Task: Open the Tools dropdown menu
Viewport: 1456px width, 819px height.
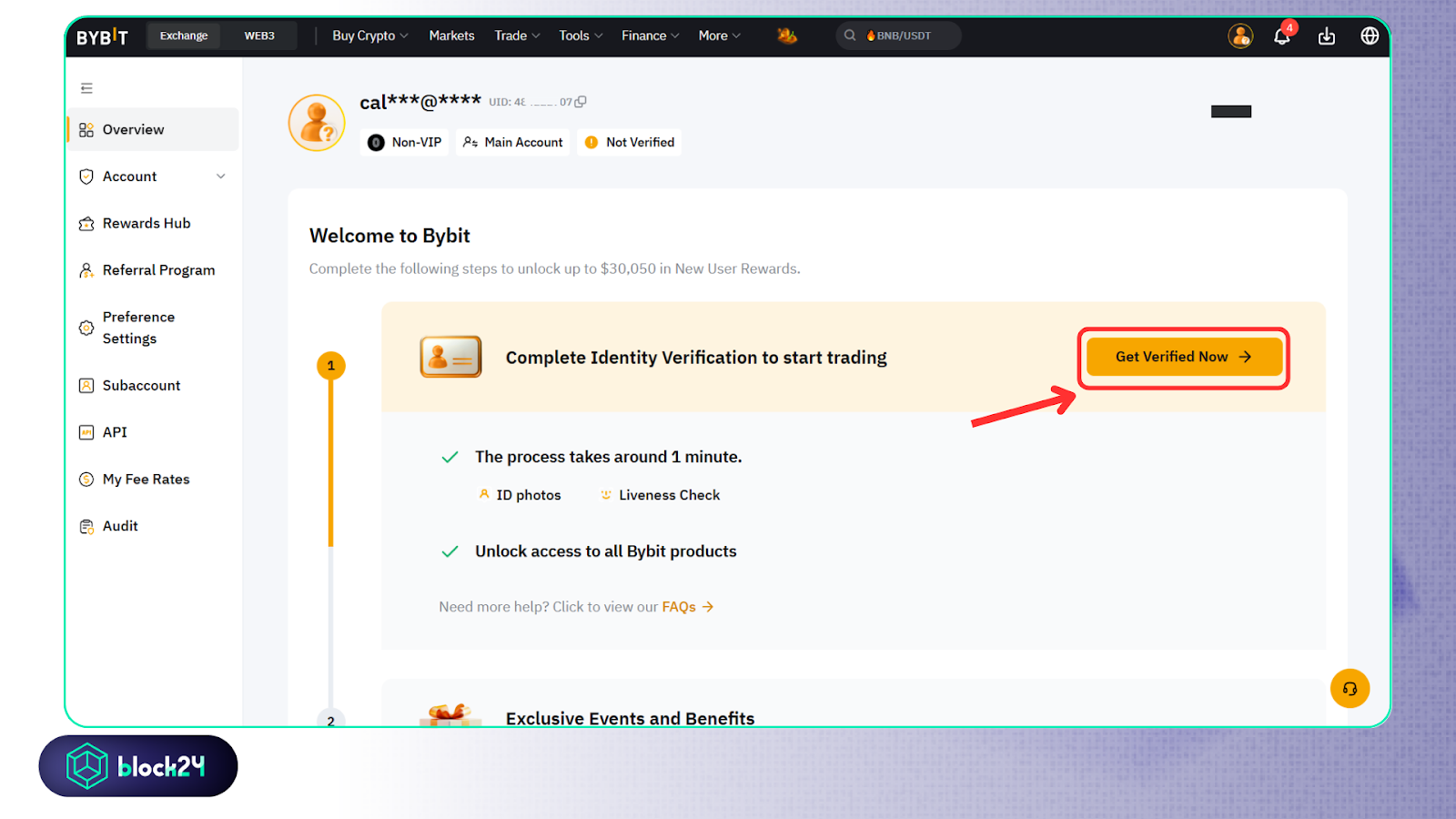Action: (581, 35)
